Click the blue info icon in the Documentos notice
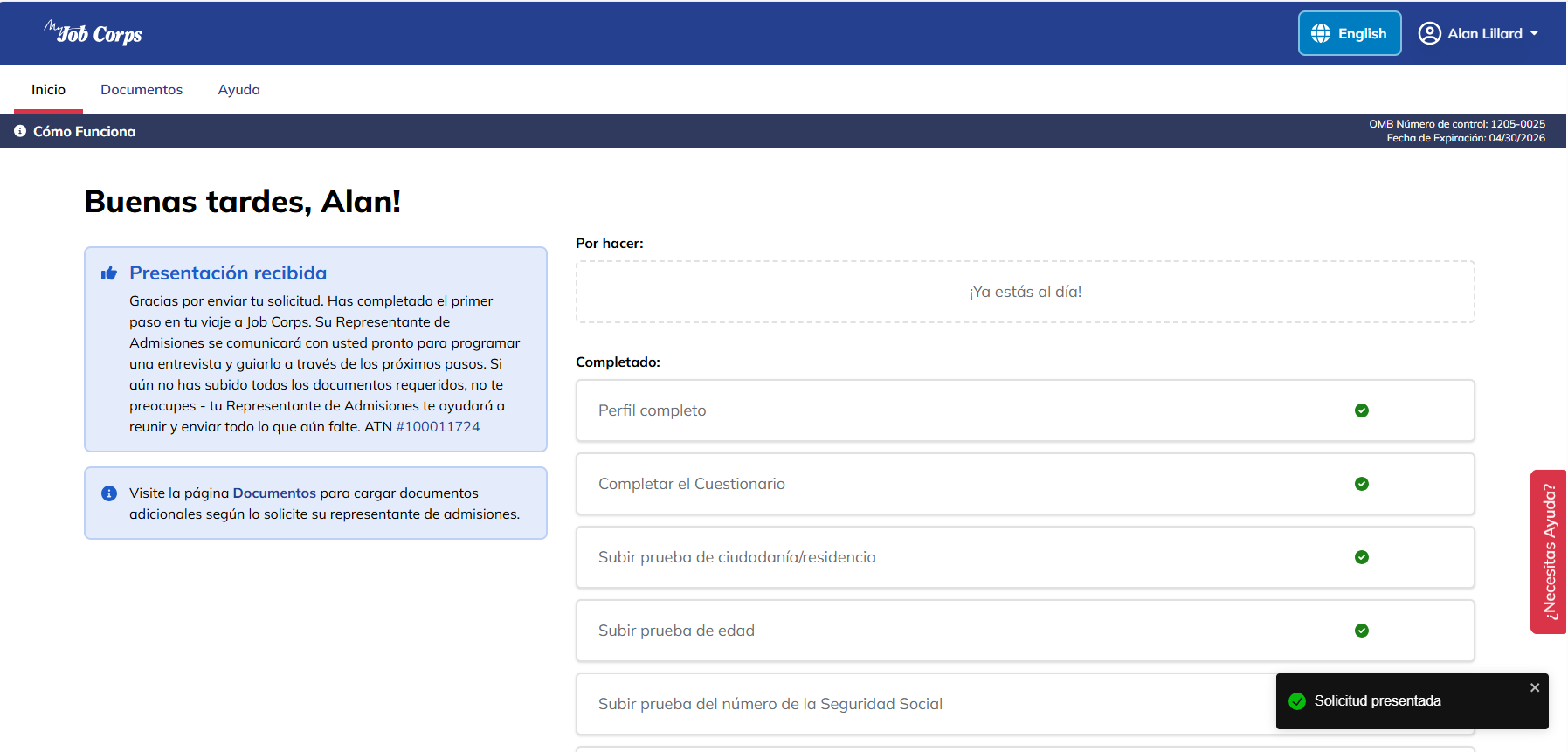This screenshot has width=1568, height=752. (x=109, y=493)
